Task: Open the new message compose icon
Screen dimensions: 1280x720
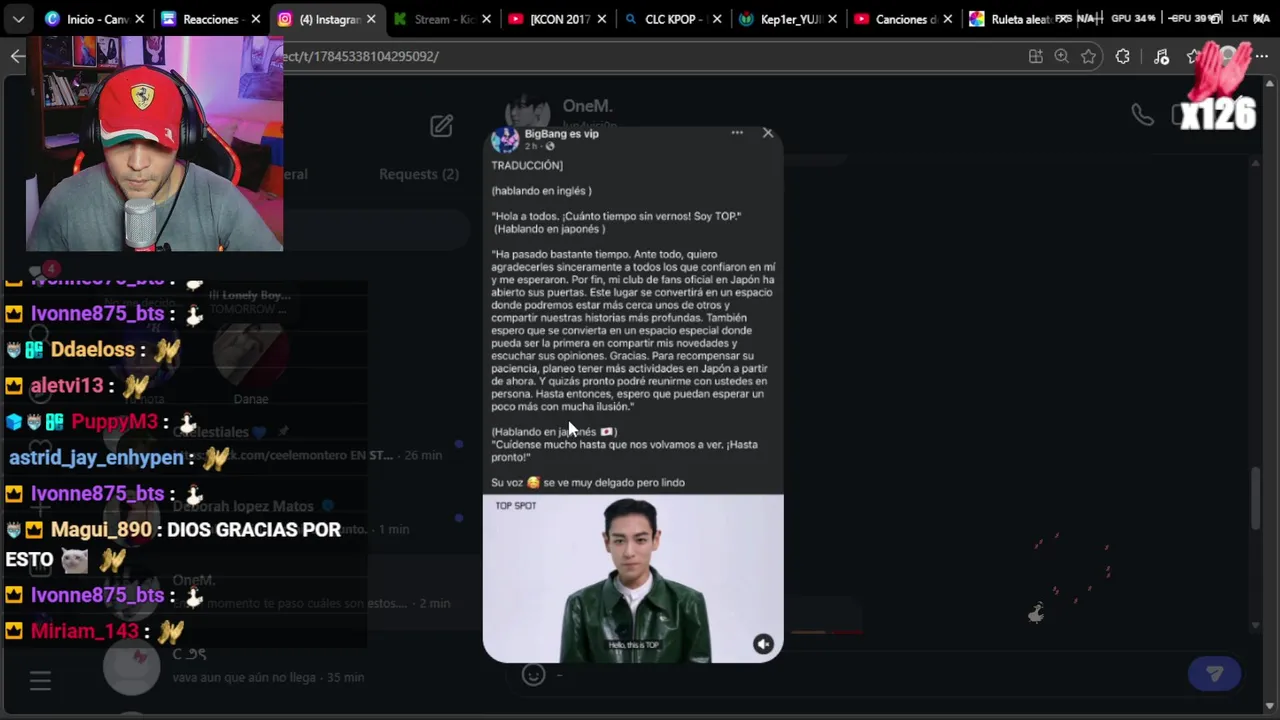Action: pos(441,126)
